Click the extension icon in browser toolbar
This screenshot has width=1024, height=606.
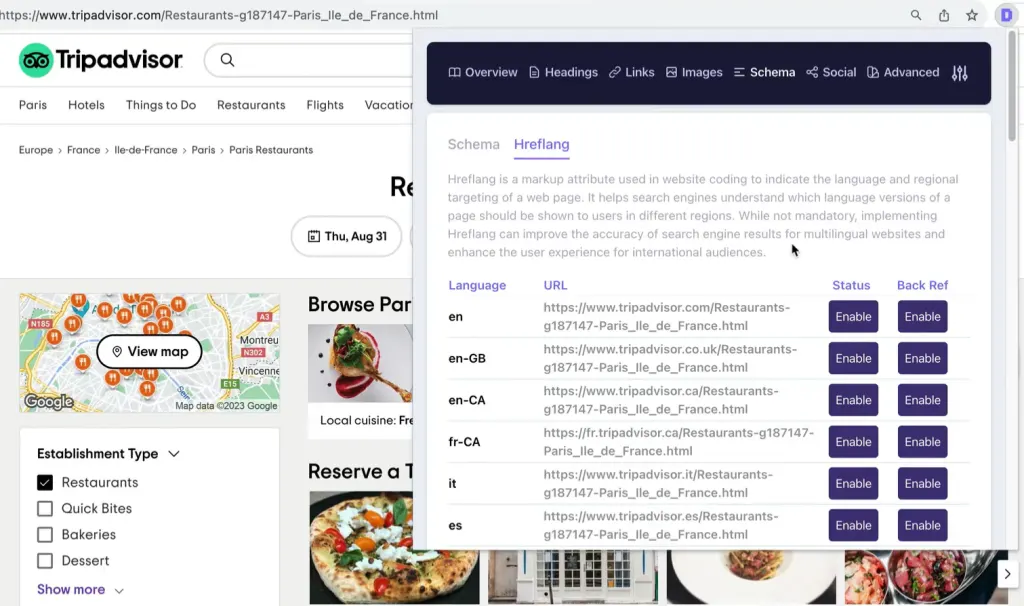pos(1006,15)
